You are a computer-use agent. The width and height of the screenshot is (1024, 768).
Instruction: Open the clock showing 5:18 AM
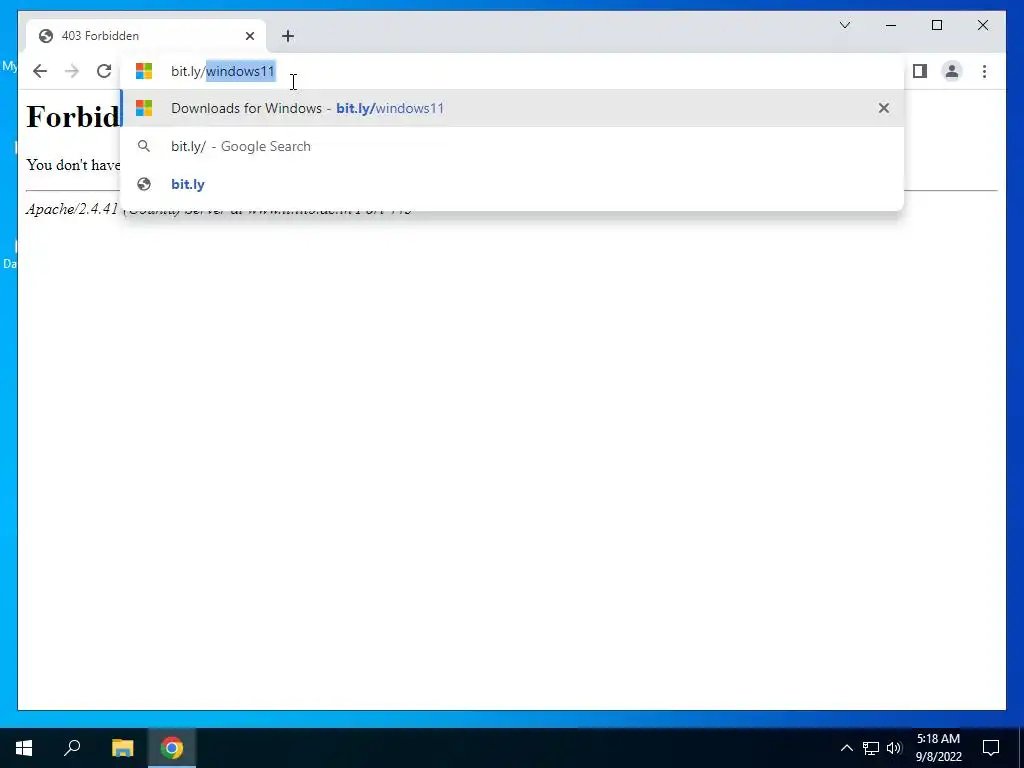point(938,748)
